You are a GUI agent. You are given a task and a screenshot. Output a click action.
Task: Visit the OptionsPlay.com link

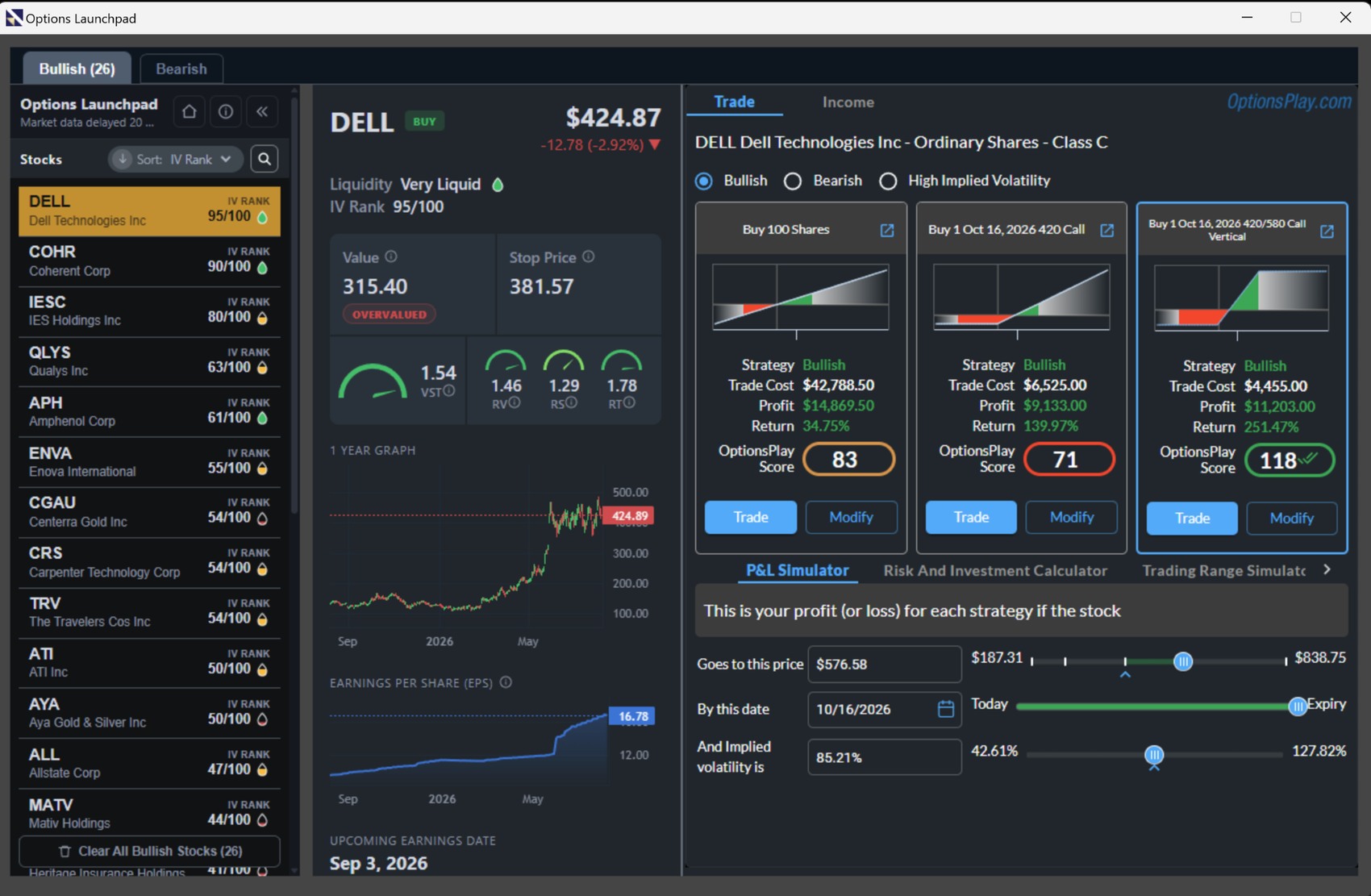coord(1289,102)
